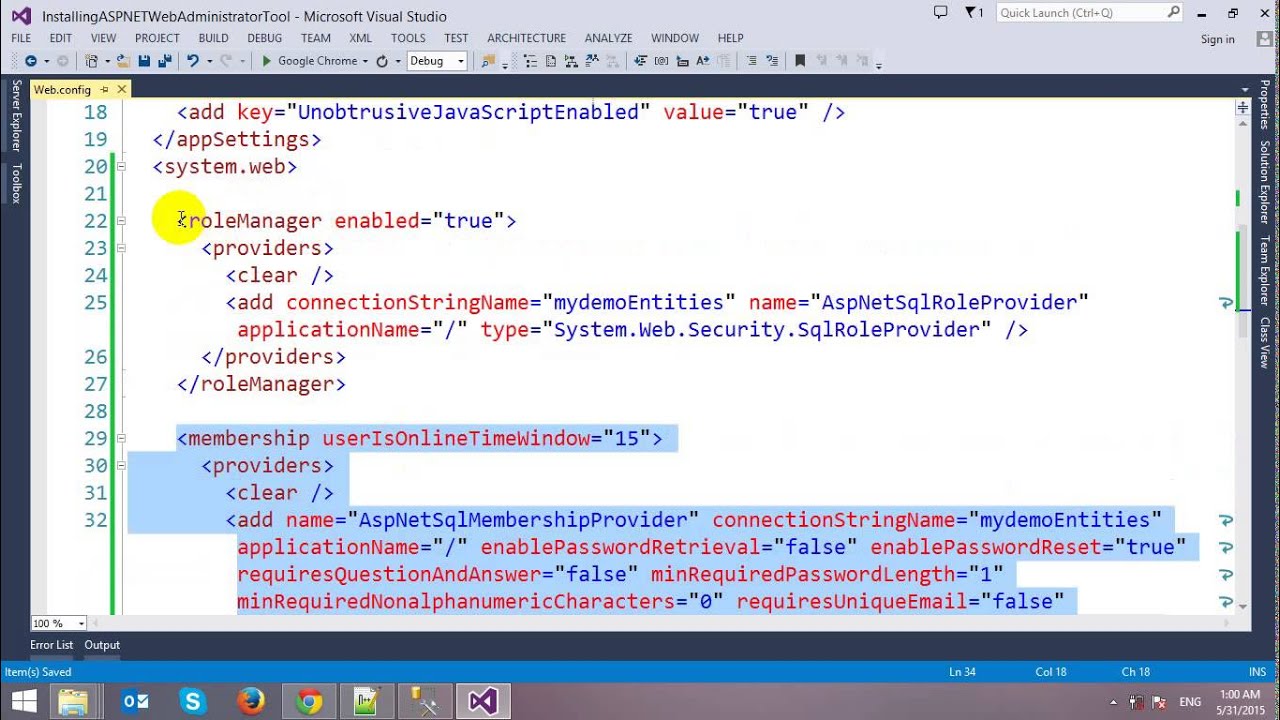The height and width of the screenshot is (720, 1280).
Task: Save Web.config with the Save icon
Action: click(144, 61)
